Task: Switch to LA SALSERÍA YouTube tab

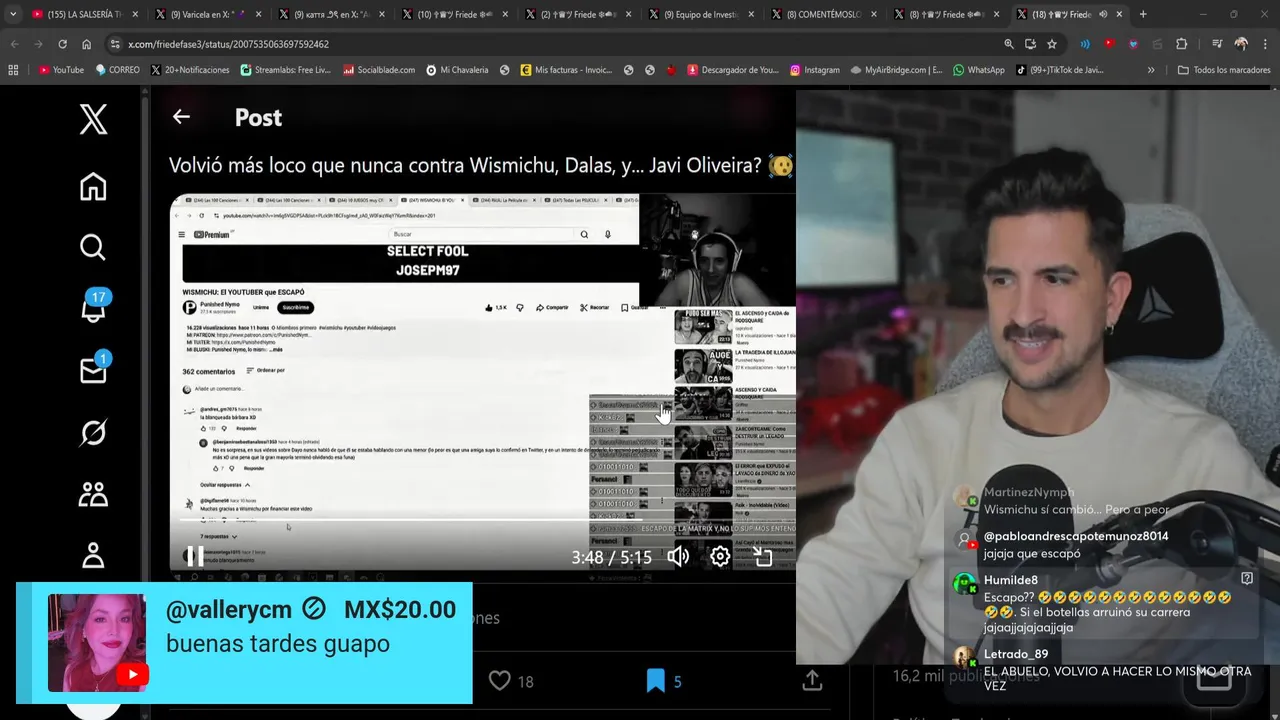Action: pyautogui.click(x=86, y=14)
